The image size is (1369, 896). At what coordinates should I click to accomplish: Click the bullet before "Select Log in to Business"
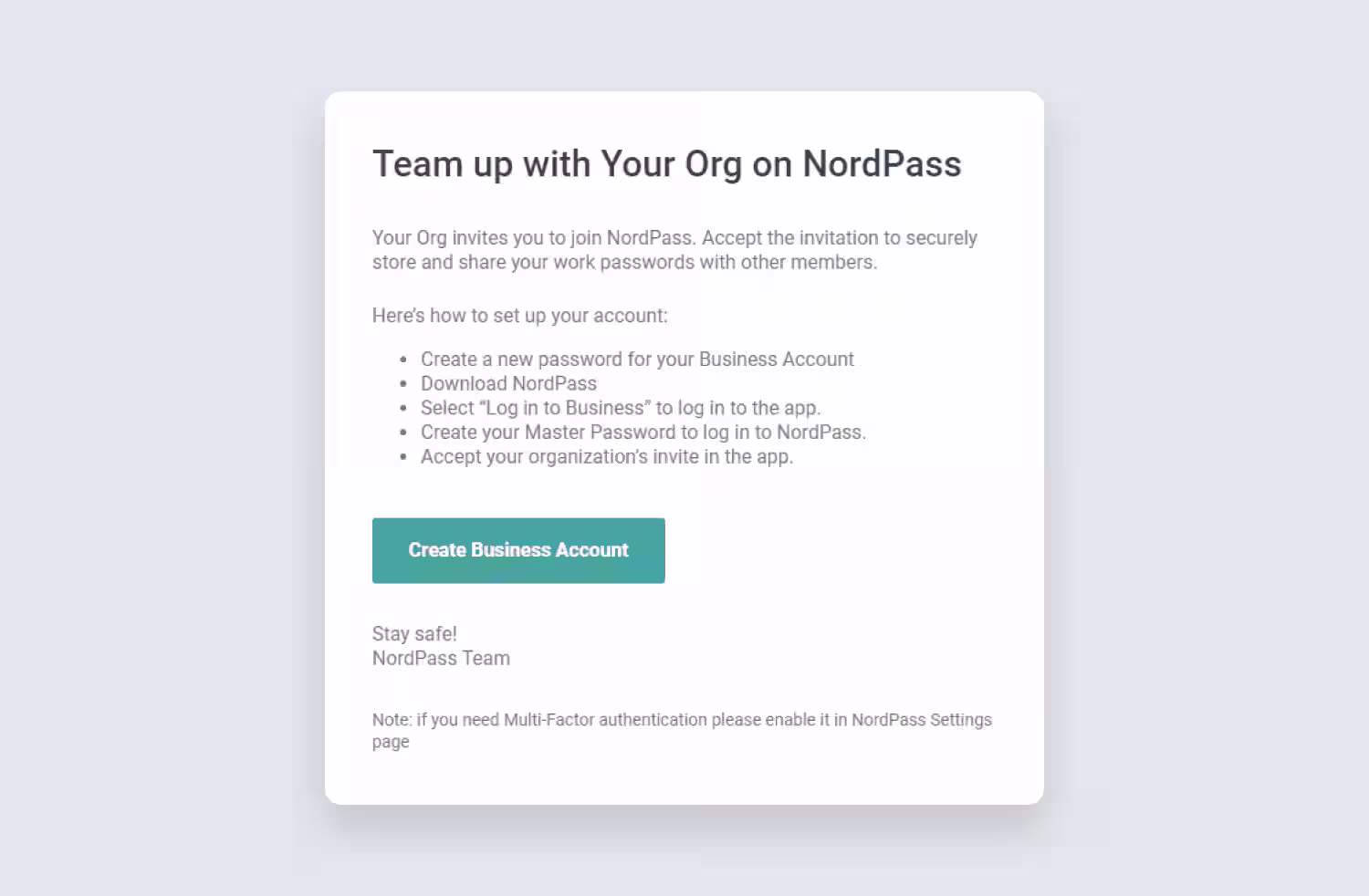(x=403, y=409)
